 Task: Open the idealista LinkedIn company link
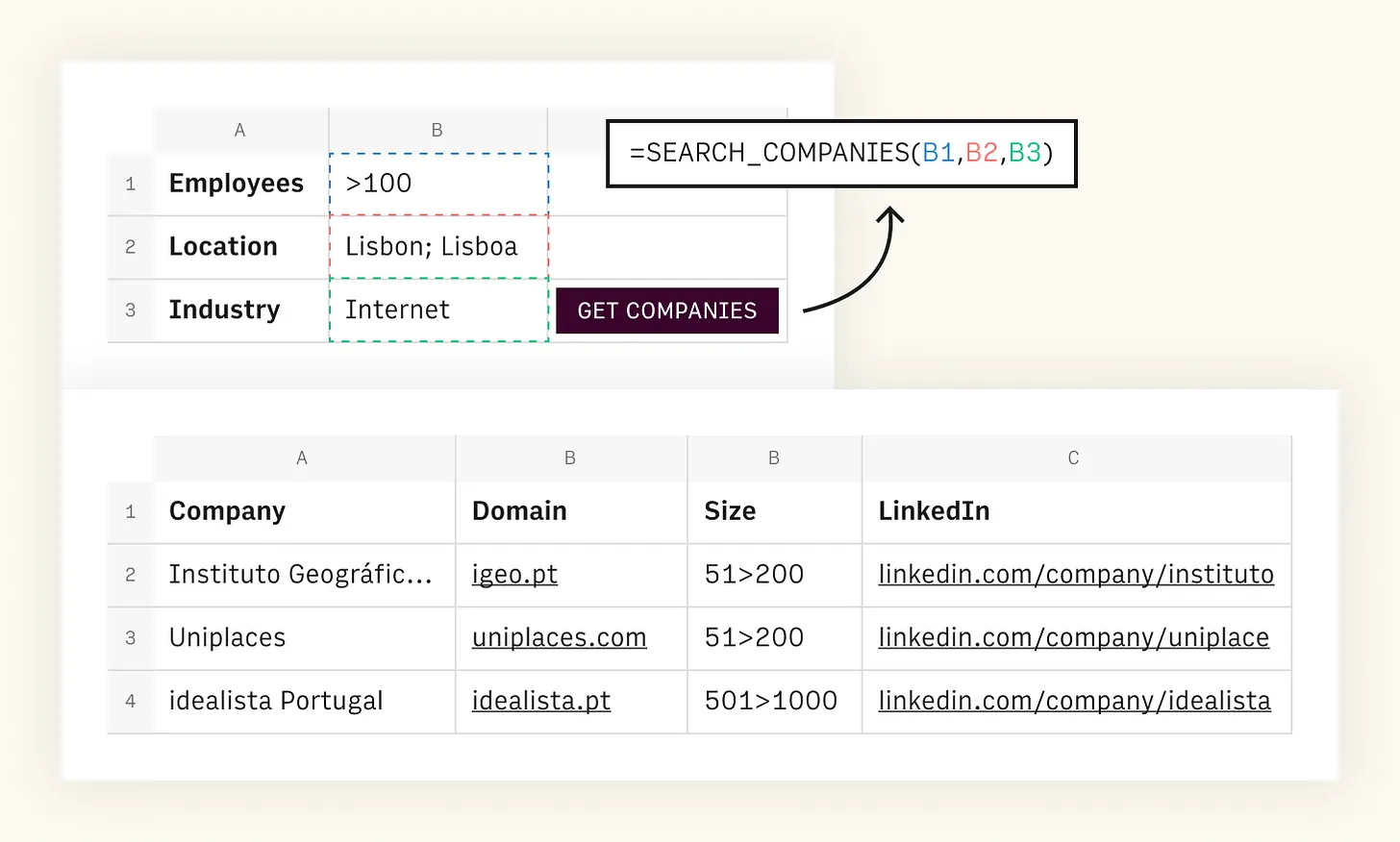pos(1074,702)
